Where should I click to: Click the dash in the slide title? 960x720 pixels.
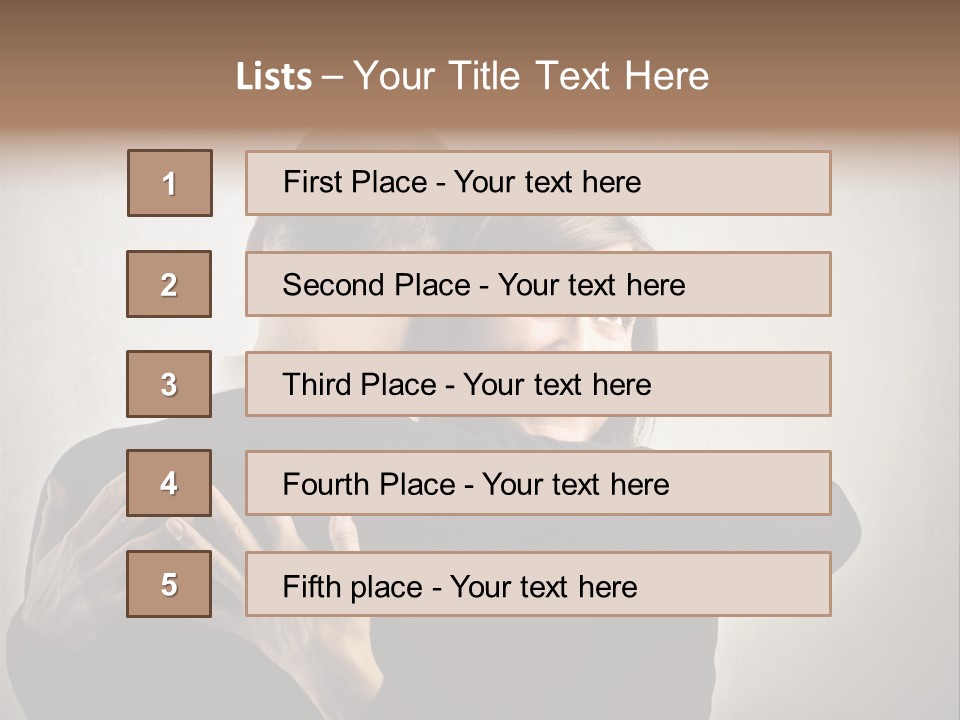[332, 76]
